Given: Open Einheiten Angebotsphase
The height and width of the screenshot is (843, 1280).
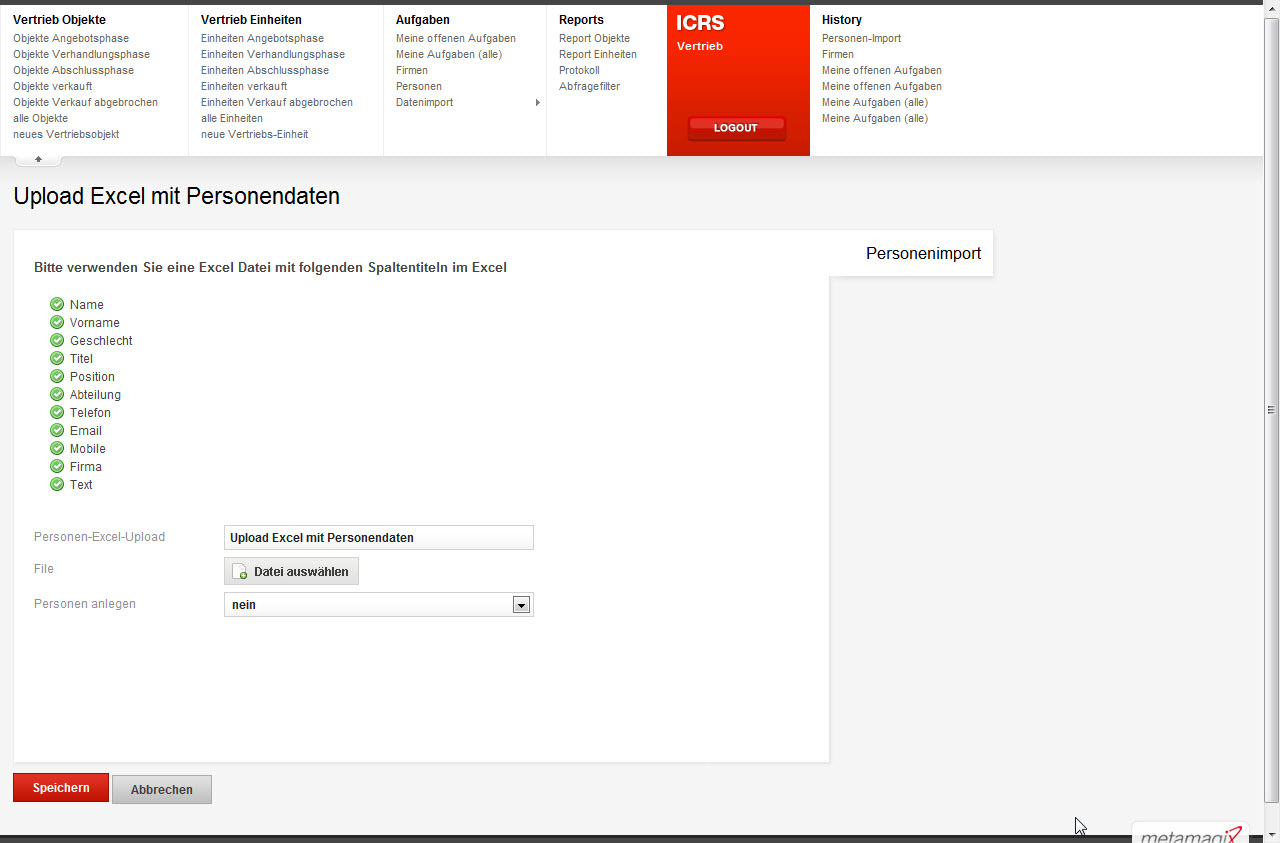Looking at the screenshot, I should (262, 38).
